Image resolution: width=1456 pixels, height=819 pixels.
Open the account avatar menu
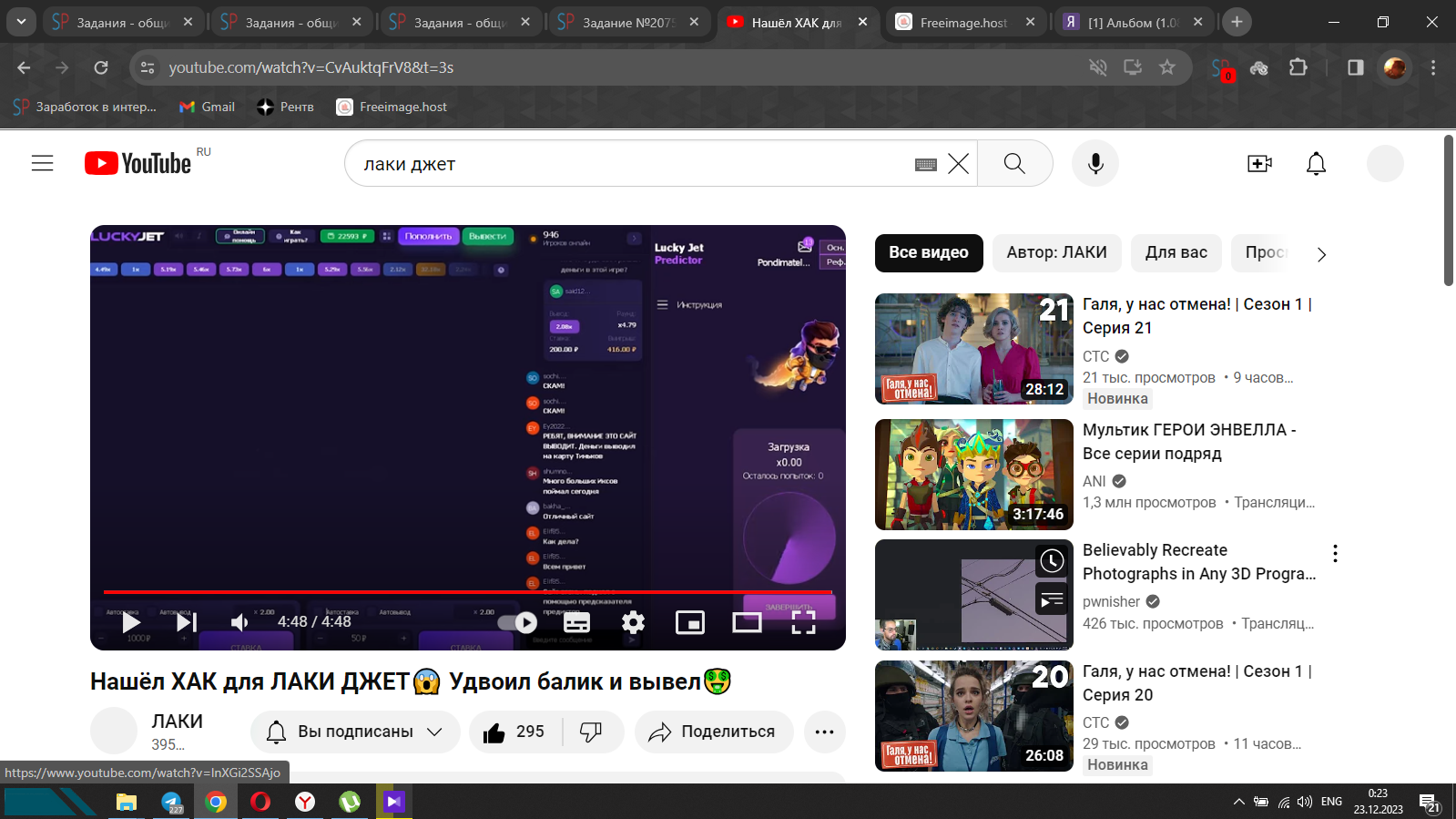coord(1385,163)
